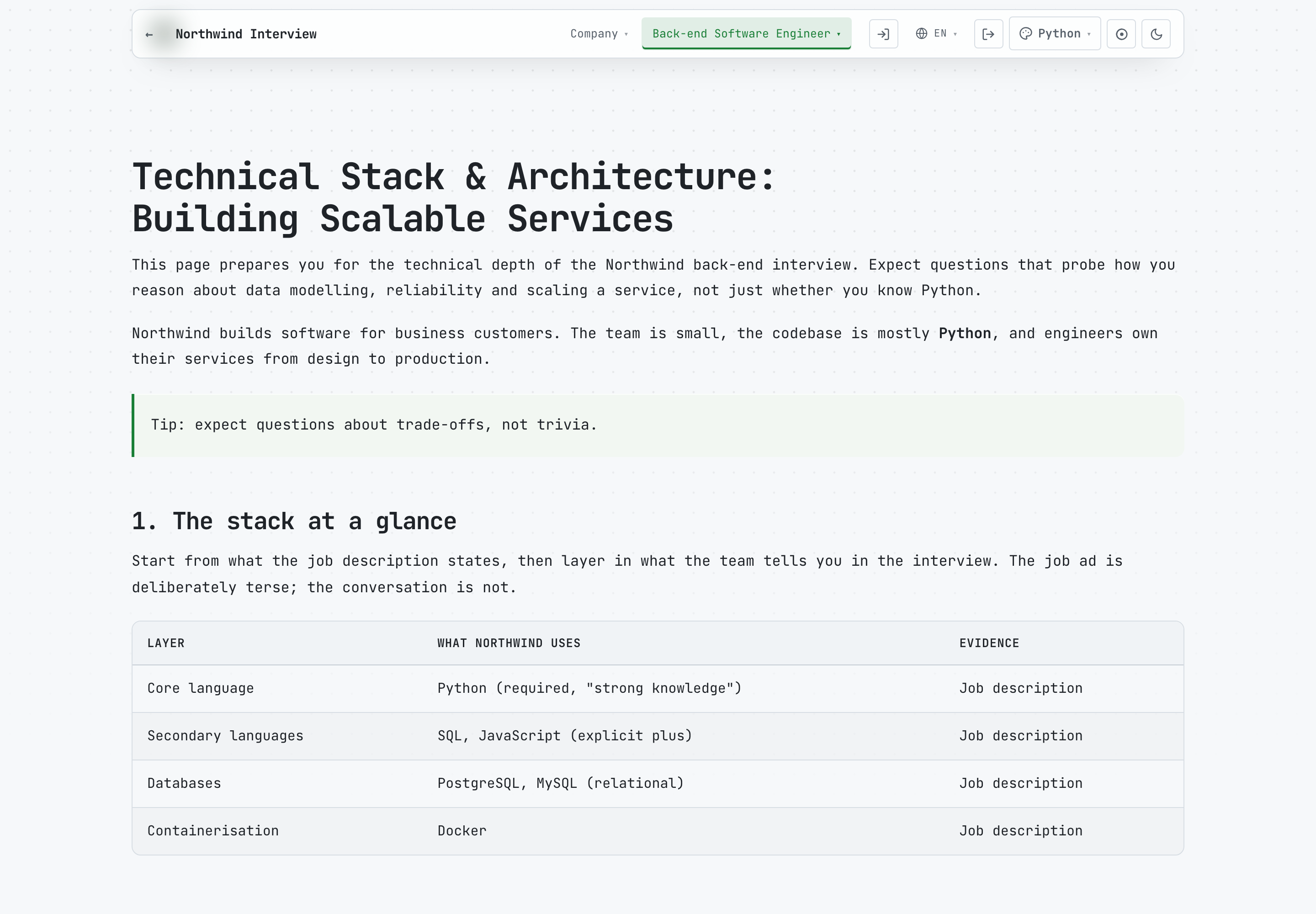This screenshot has width=1316, height=914.
Task: Click the heading '1. The stack at a glance'
Action: point(294,521)
